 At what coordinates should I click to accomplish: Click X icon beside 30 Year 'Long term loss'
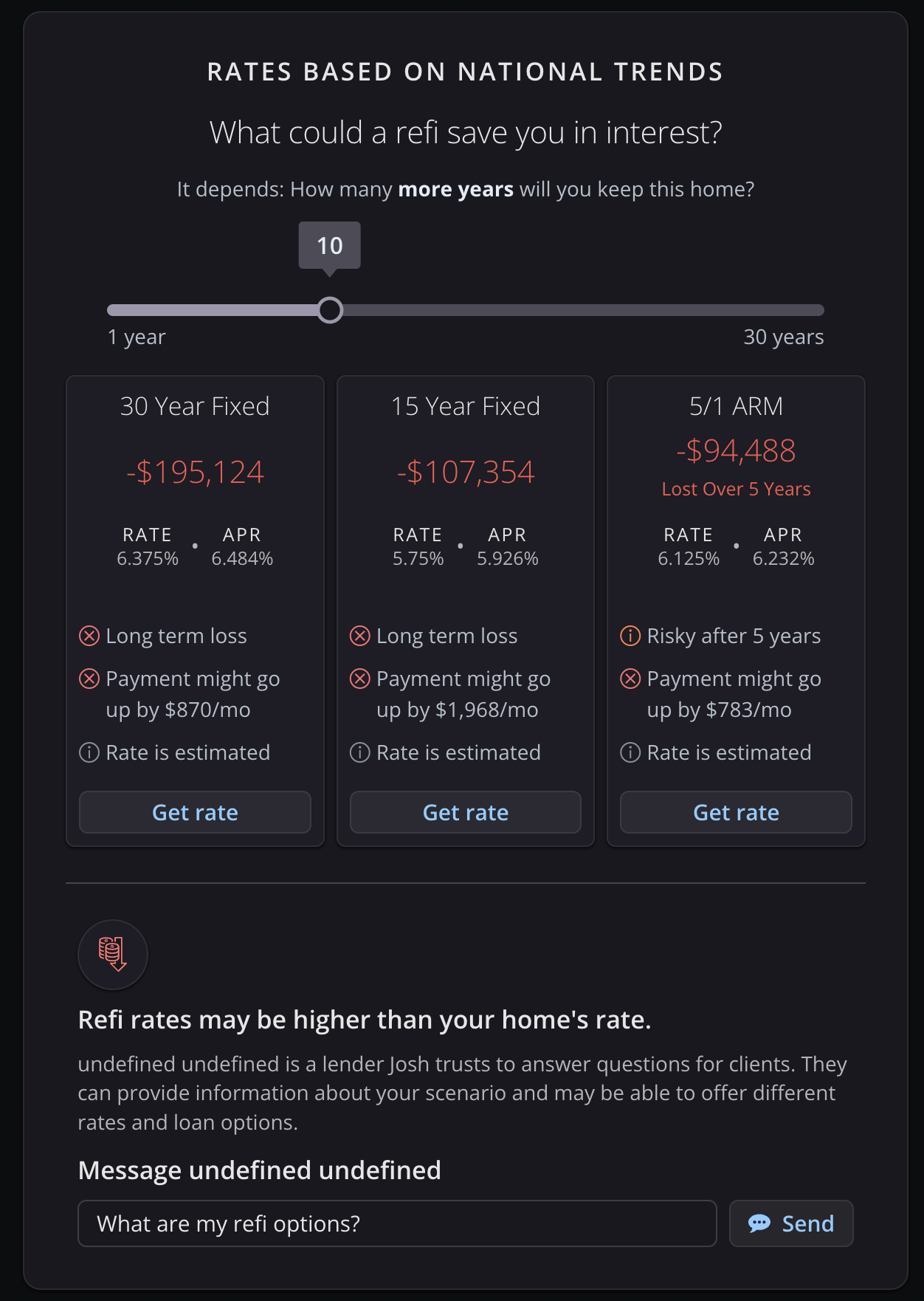tap(89, 636)
